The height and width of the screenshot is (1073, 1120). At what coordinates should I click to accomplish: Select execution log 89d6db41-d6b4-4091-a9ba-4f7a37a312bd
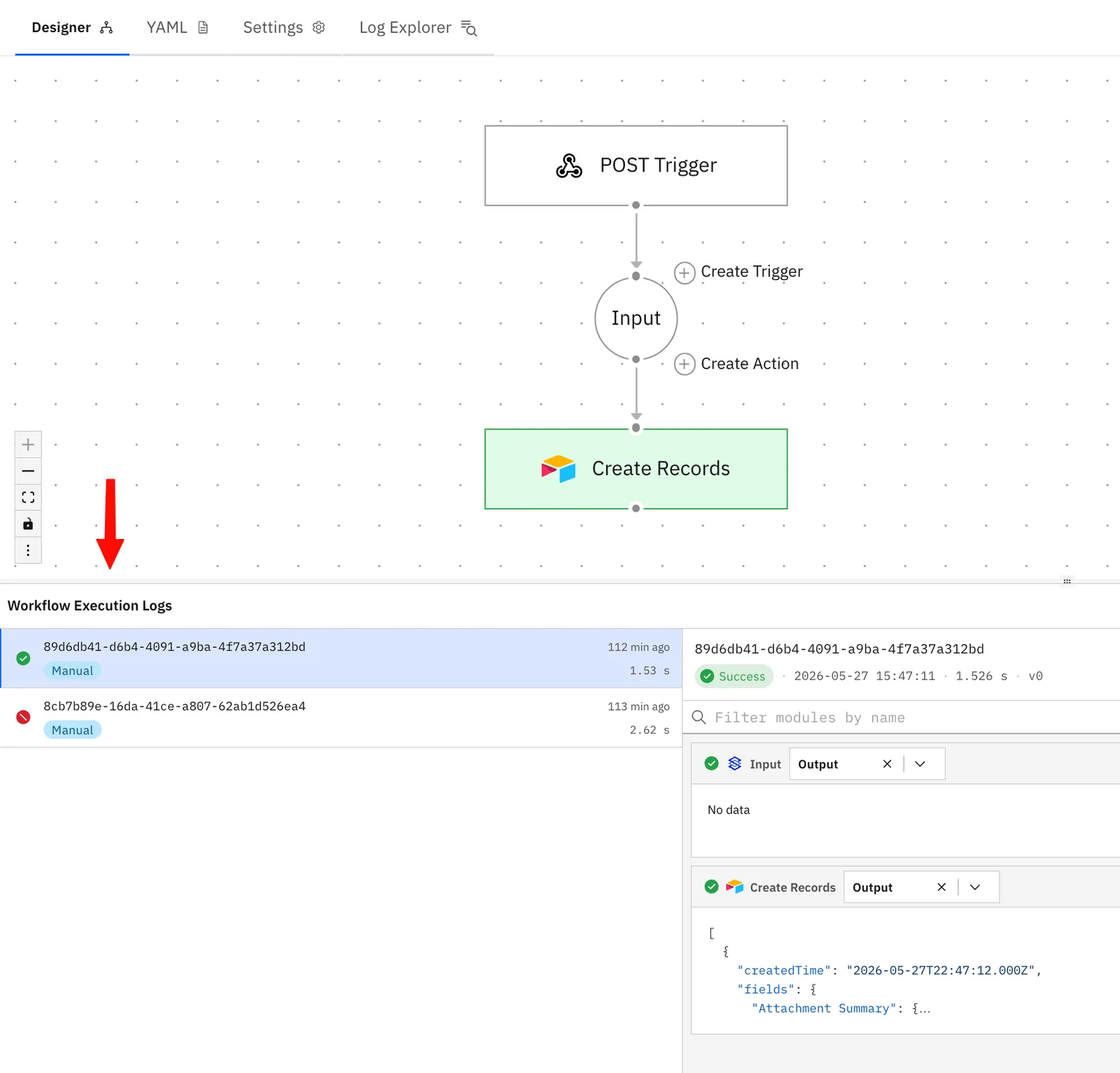(x=341, y=658)
